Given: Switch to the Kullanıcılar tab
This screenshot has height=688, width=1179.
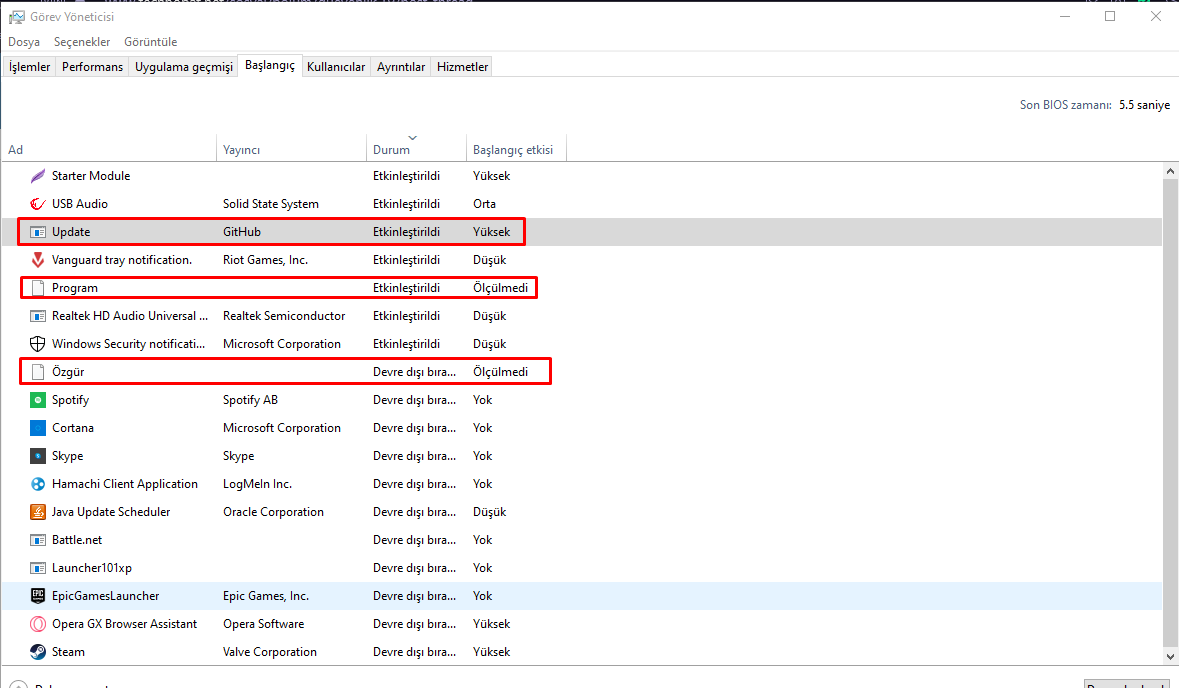Looking at the screenshot, I should pyautogui.click(x=336, y=67).
